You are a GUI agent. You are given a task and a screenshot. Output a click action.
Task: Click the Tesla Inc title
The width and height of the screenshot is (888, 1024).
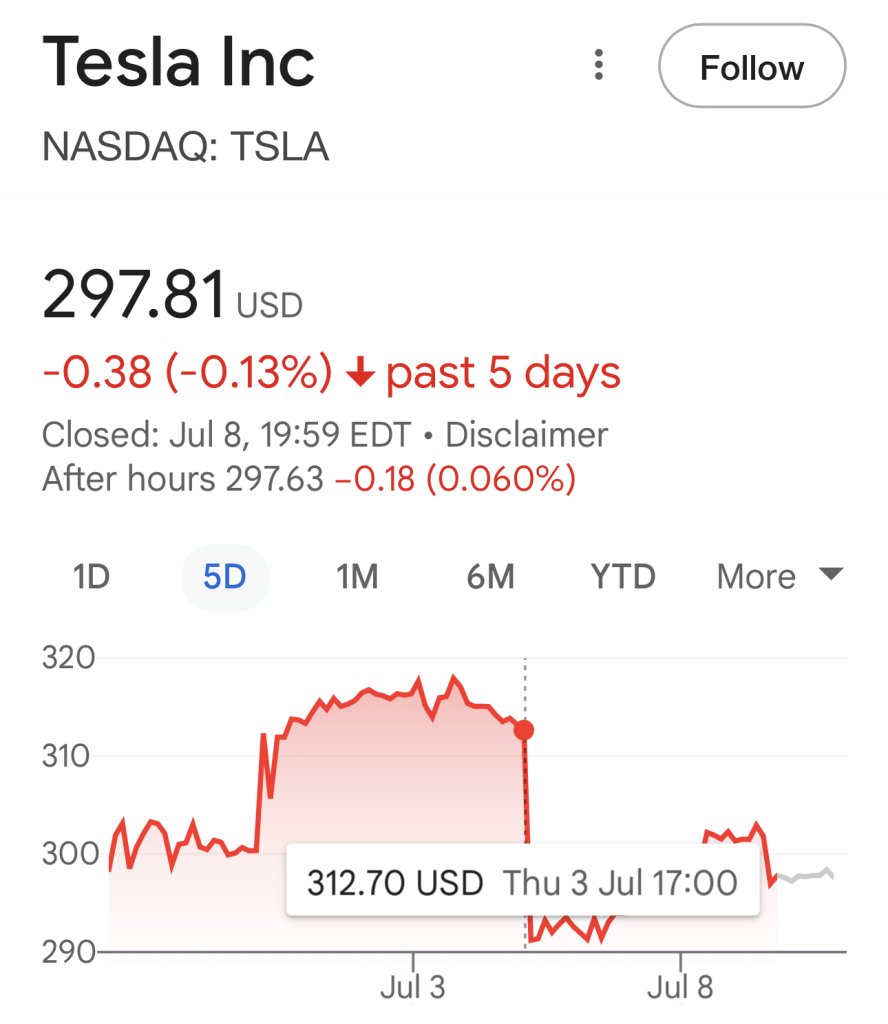[178, 62]
